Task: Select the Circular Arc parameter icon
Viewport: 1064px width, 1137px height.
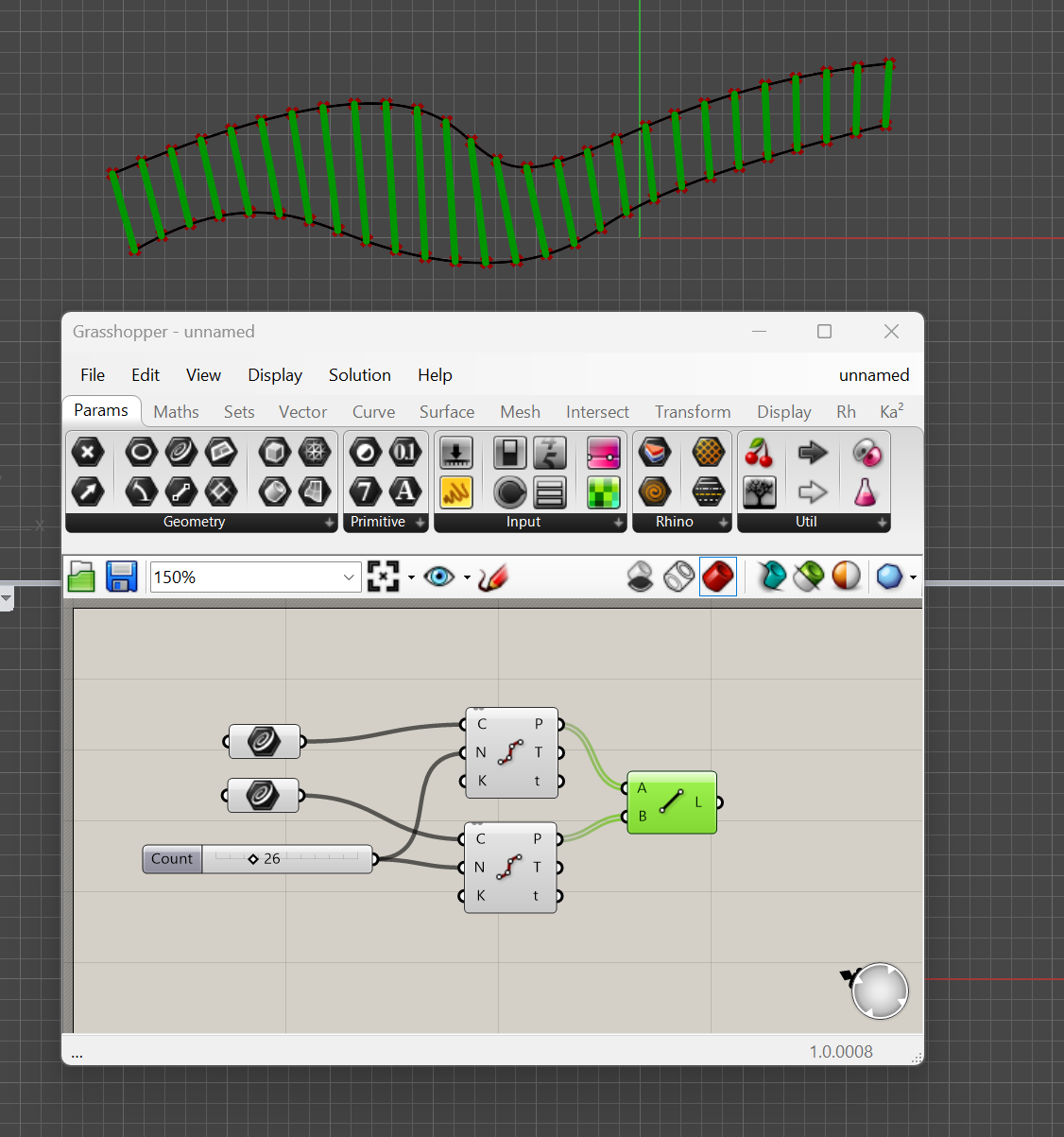Action: click(141, 491)
